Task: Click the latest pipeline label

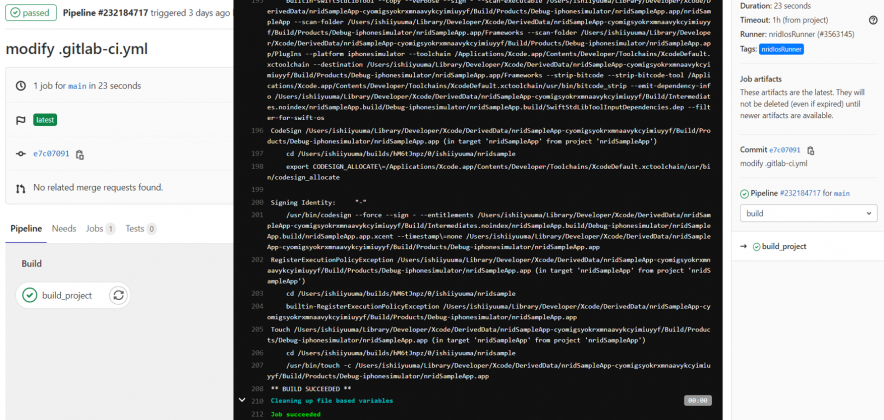Action: [45, 120]
